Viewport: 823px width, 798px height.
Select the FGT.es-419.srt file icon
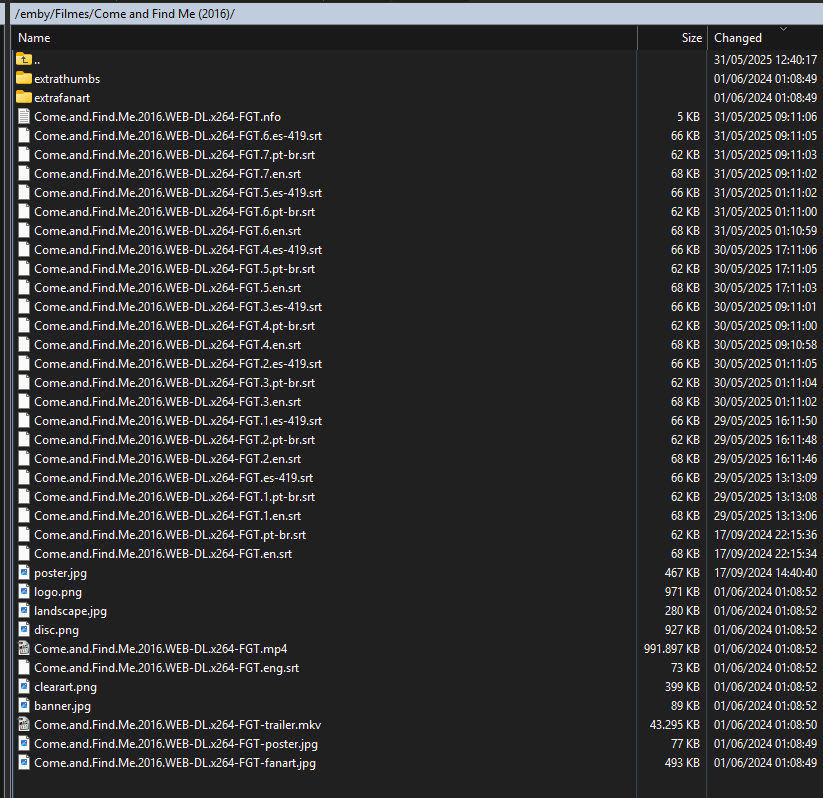(24, 477)
